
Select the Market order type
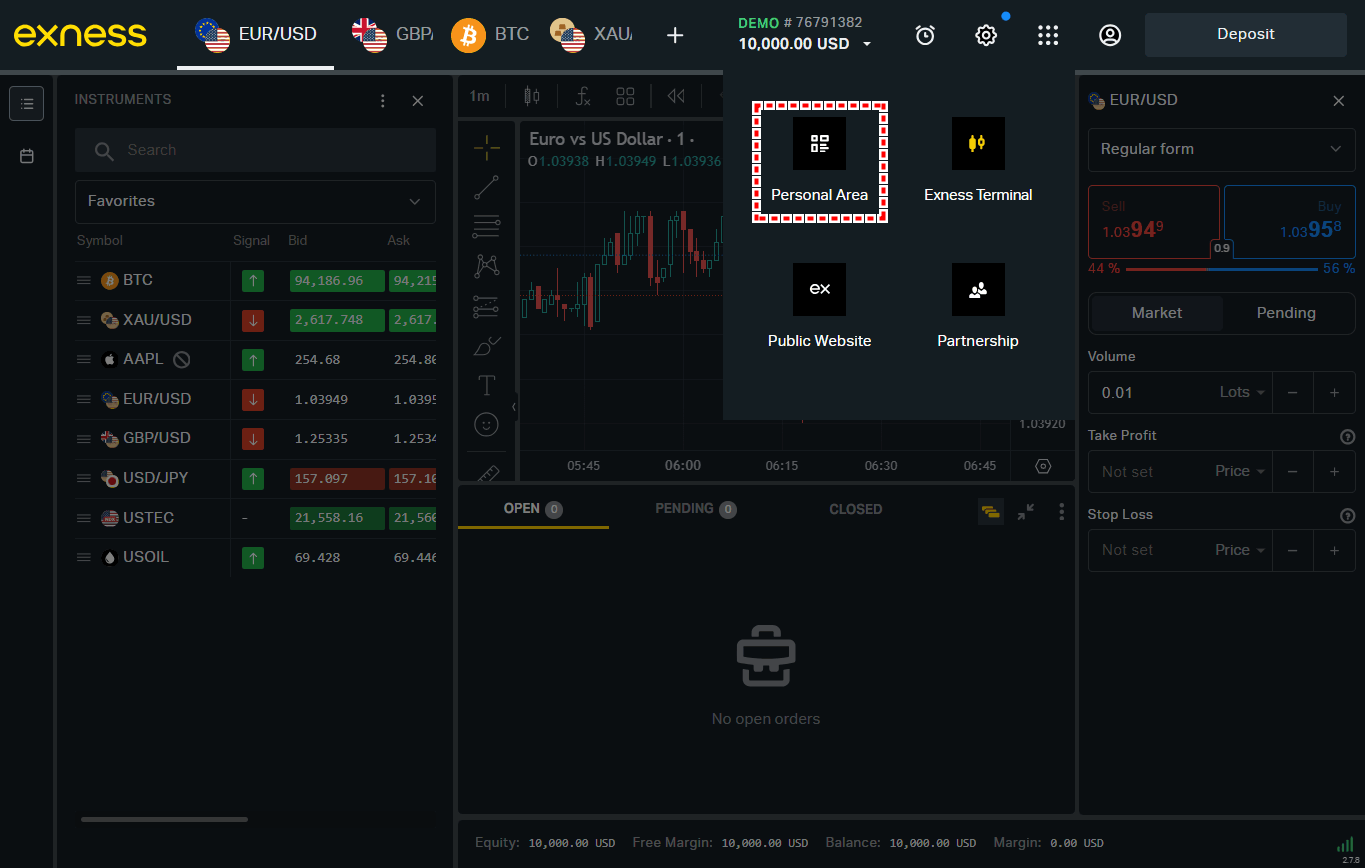(1157, 313)
